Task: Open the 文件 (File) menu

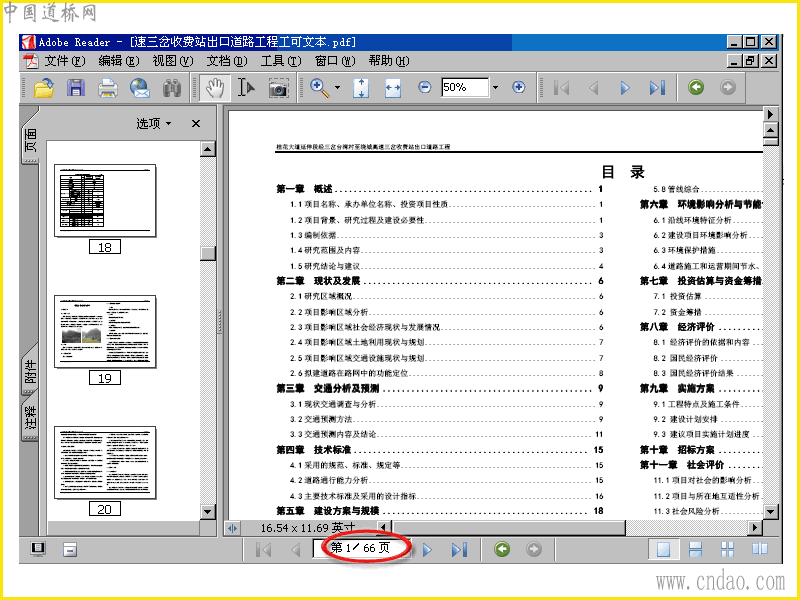Action: [x=64, y=61]
